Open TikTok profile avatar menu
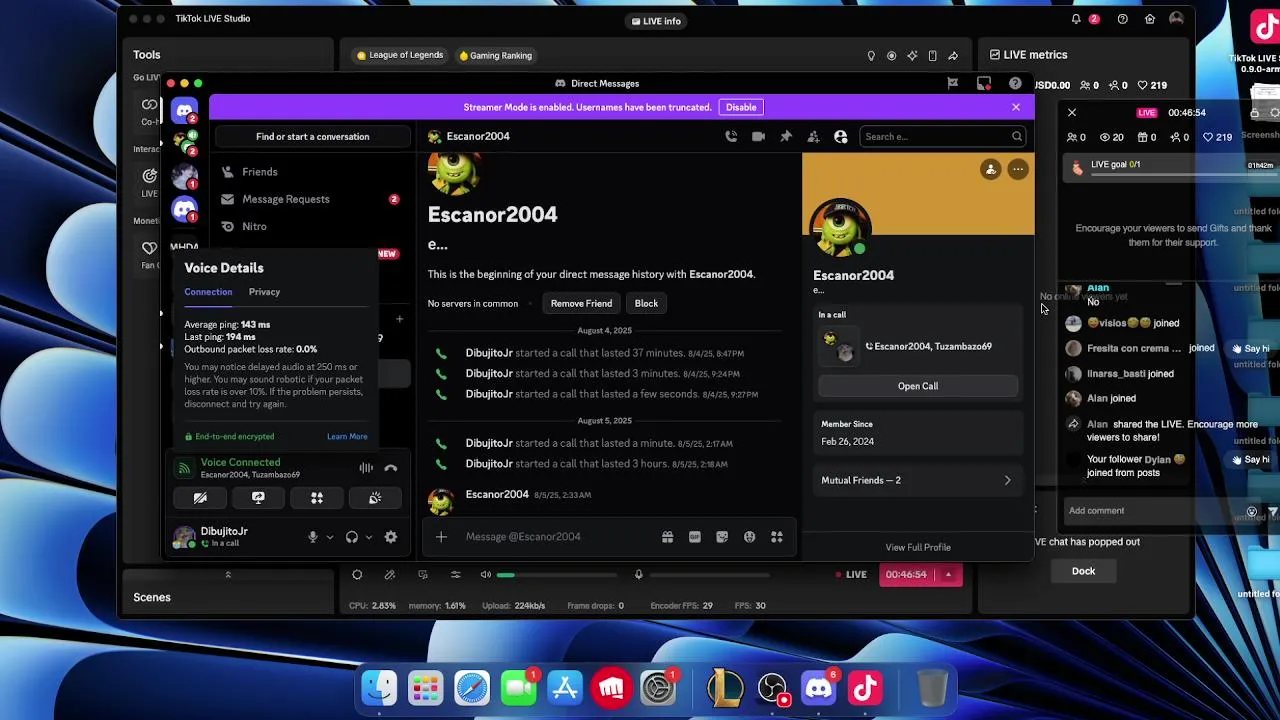 pos(1177,19)
